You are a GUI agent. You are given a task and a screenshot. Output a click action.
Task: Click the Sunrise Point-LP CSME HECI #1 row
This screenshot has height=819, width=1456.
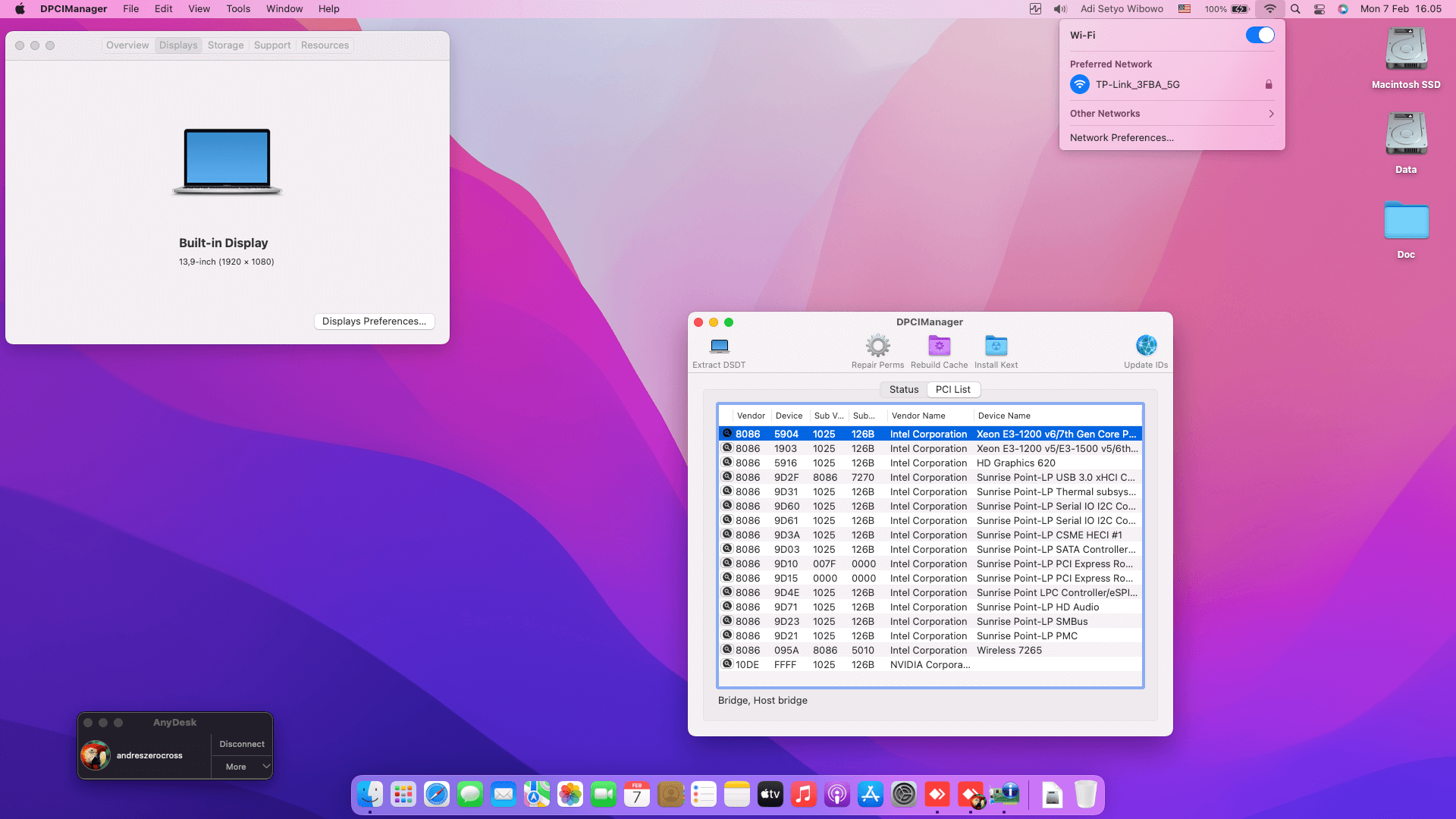930,535
